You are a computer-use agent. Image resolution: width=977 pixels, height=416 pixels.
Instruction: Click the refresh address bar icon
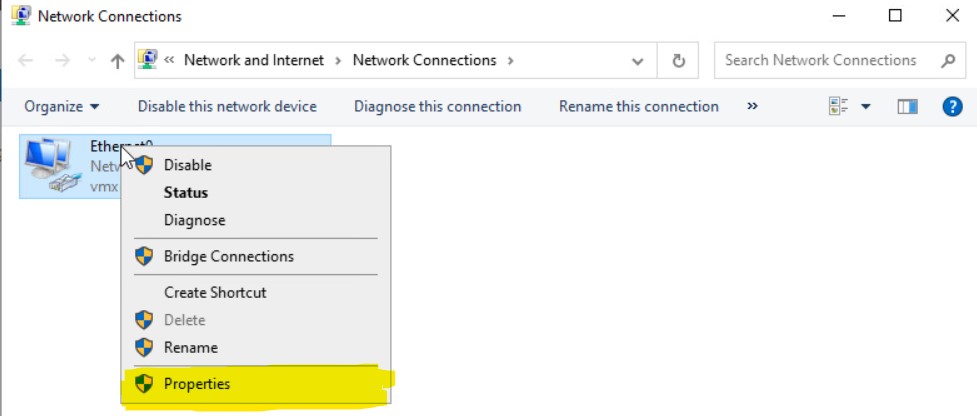[x=679, y=60]
